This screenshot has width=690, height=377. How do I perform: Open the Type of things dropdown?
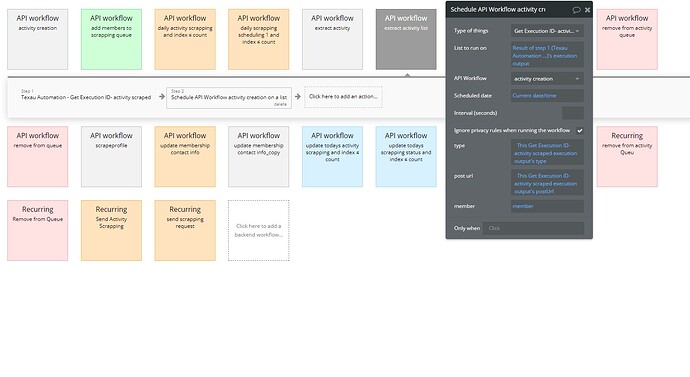tap(547, 31)
